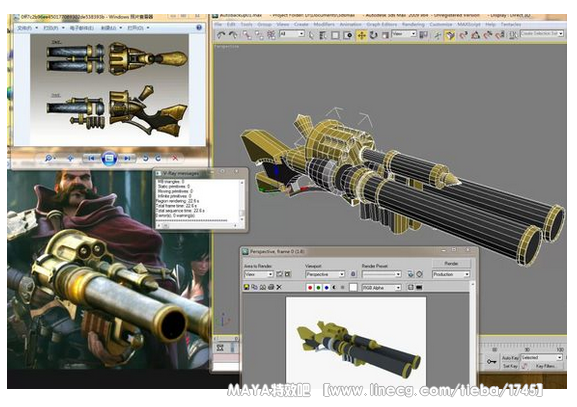Undo the last action in 3ds Max
This screenshot has height=407, width=577.
221,35
